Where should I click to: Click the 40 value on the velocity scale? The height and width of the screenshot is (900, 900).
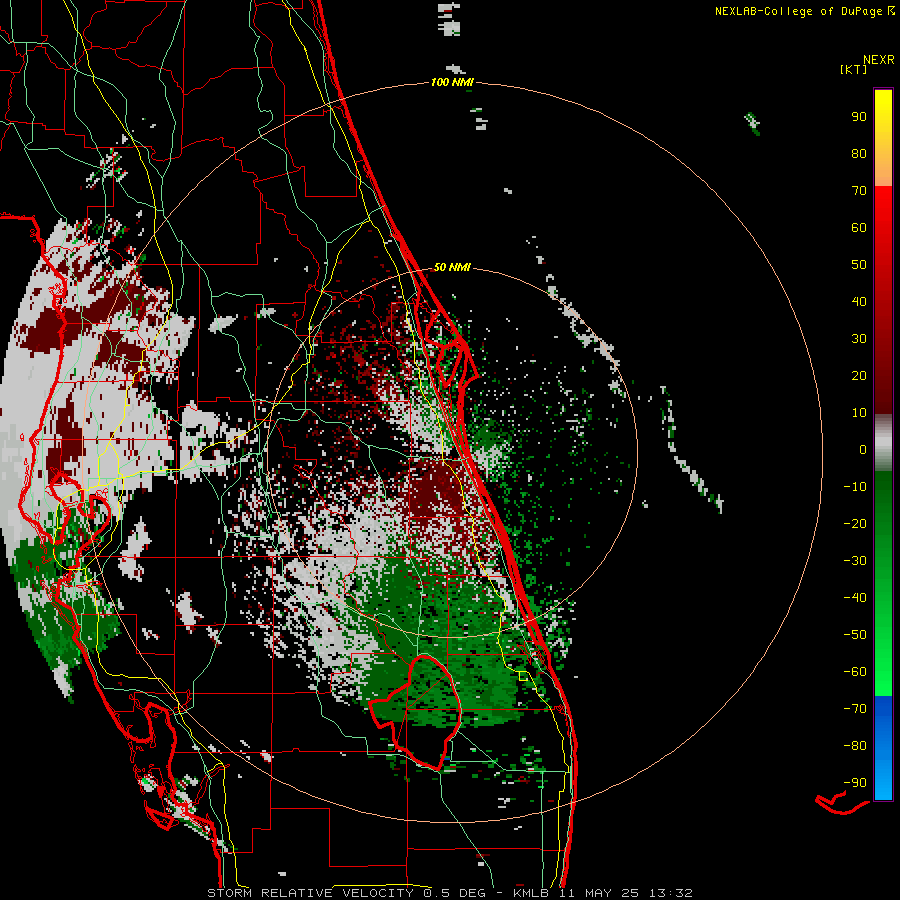tap(859, 301)
